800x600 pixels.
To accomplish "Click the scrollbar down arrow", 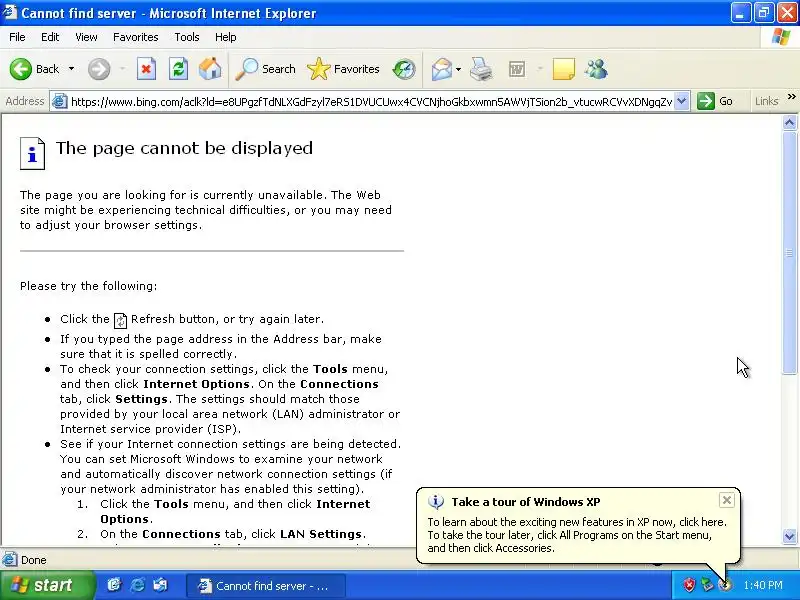I will pos(789,536).
